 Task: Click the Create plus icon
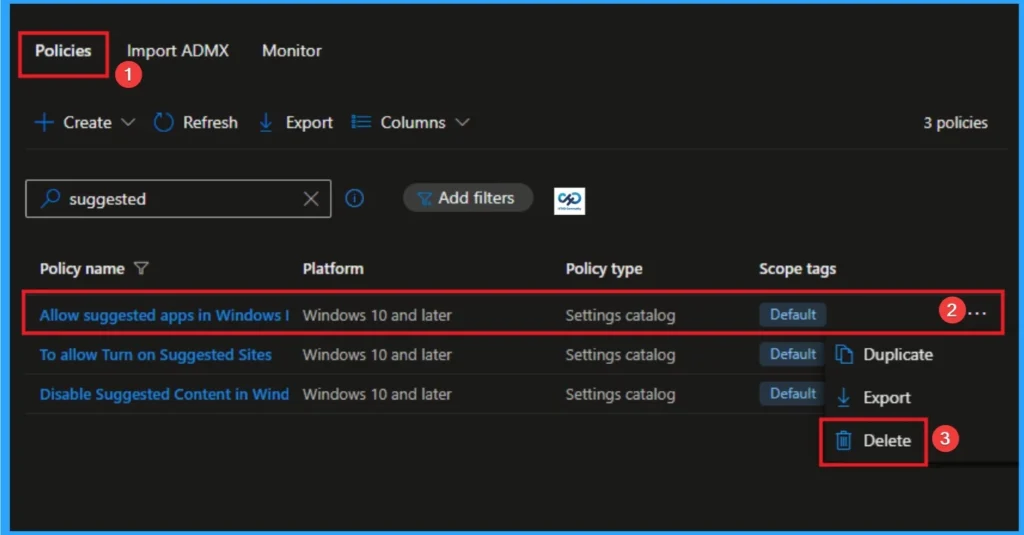coord(44,122)
